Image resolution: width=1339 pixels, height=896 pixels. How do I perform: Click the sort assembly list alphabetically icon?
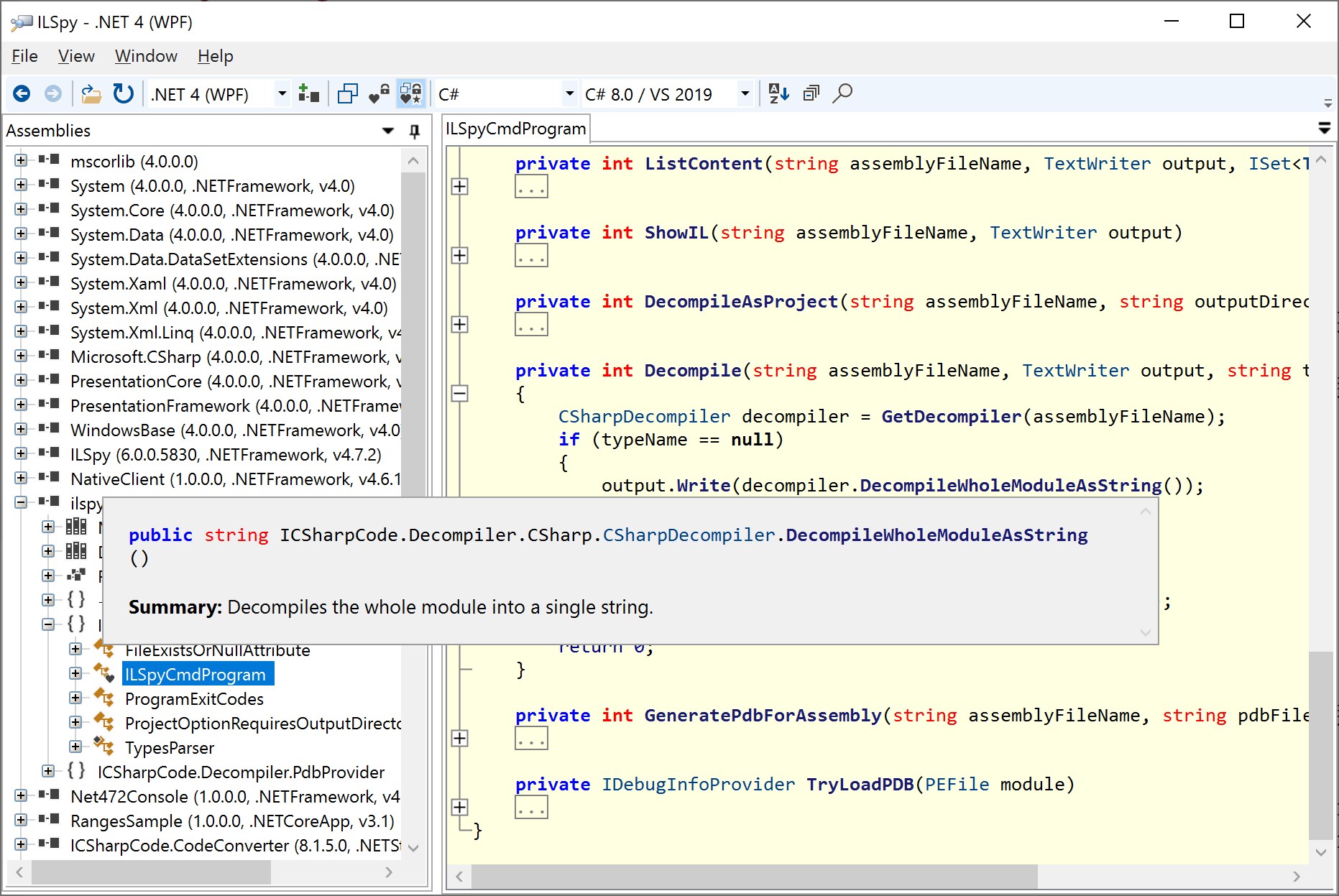coord(778,93)
